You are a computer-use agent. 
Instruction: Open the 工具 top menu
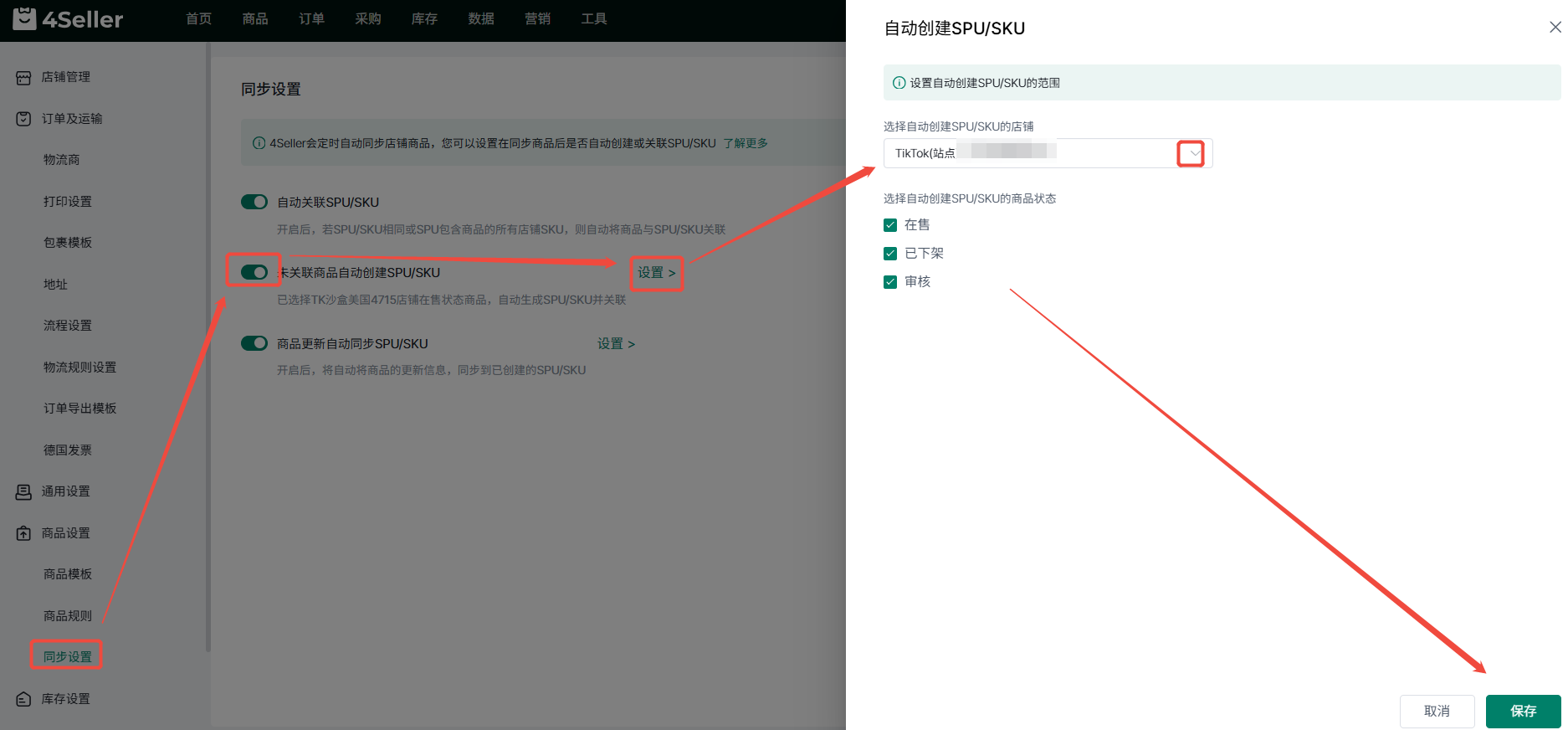tap(594, 18)
